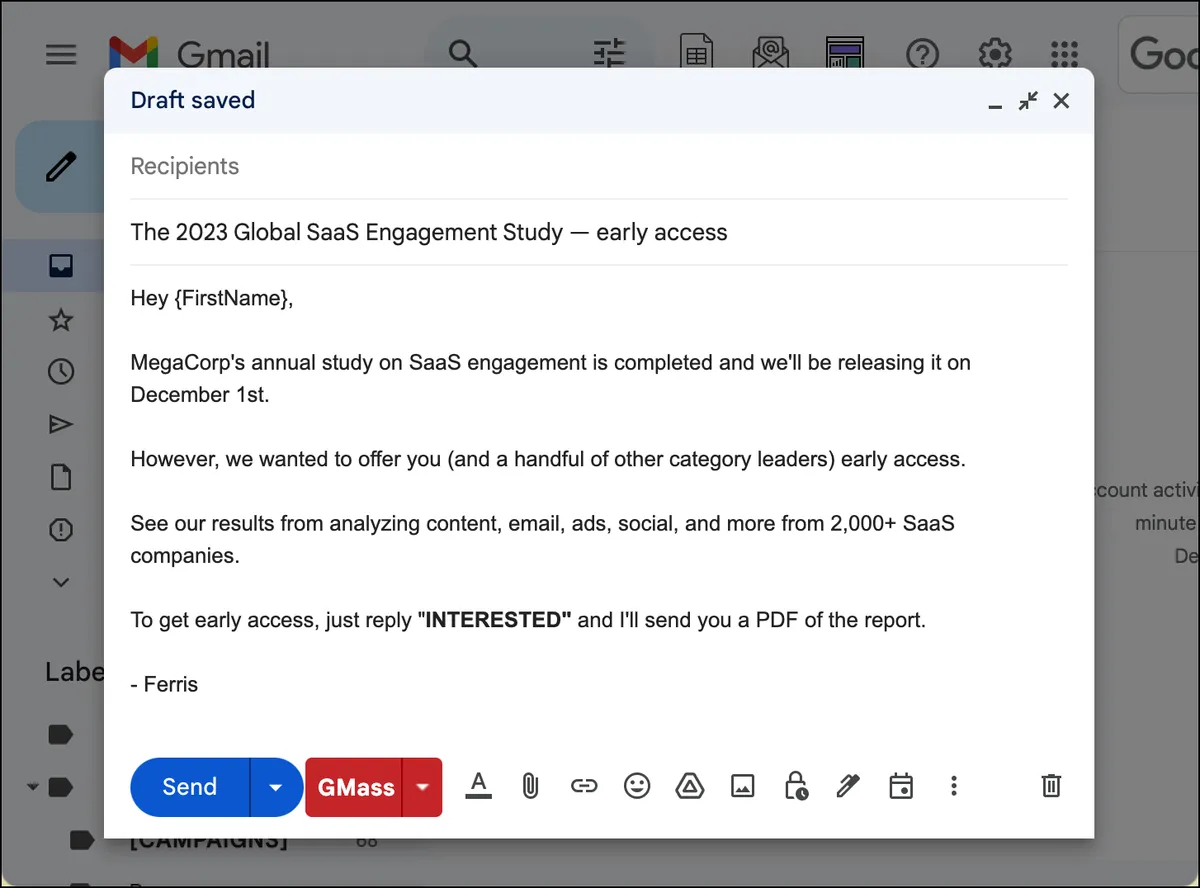Image resolution: width=1200 pixels, height=888 pixels.
Task: Open the GMass dashboard icon in the header
Action: coord(845,53)
